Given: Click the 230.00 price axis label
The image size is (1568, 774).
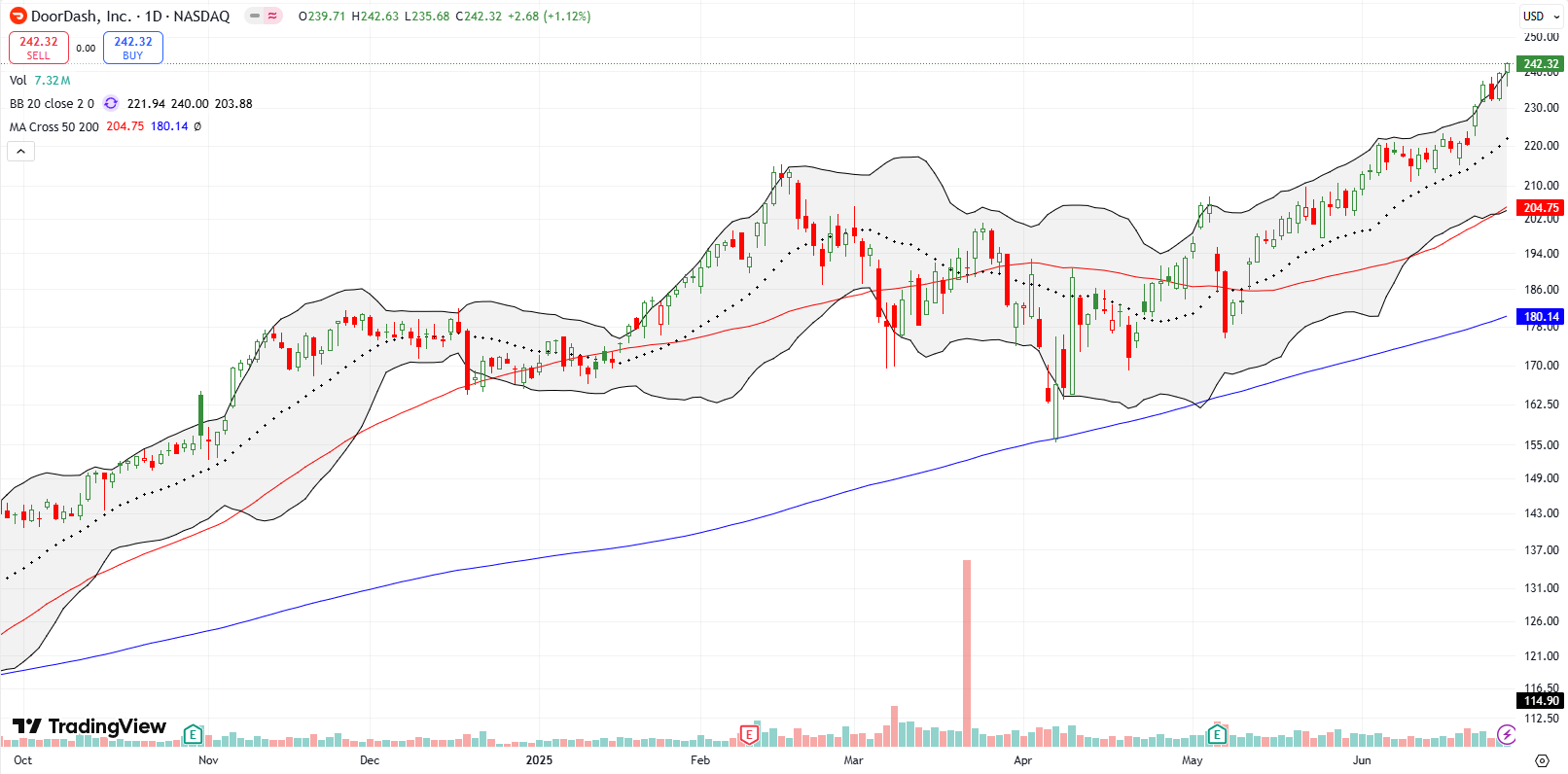Looking at the screenshot, I should (1541, 108).
